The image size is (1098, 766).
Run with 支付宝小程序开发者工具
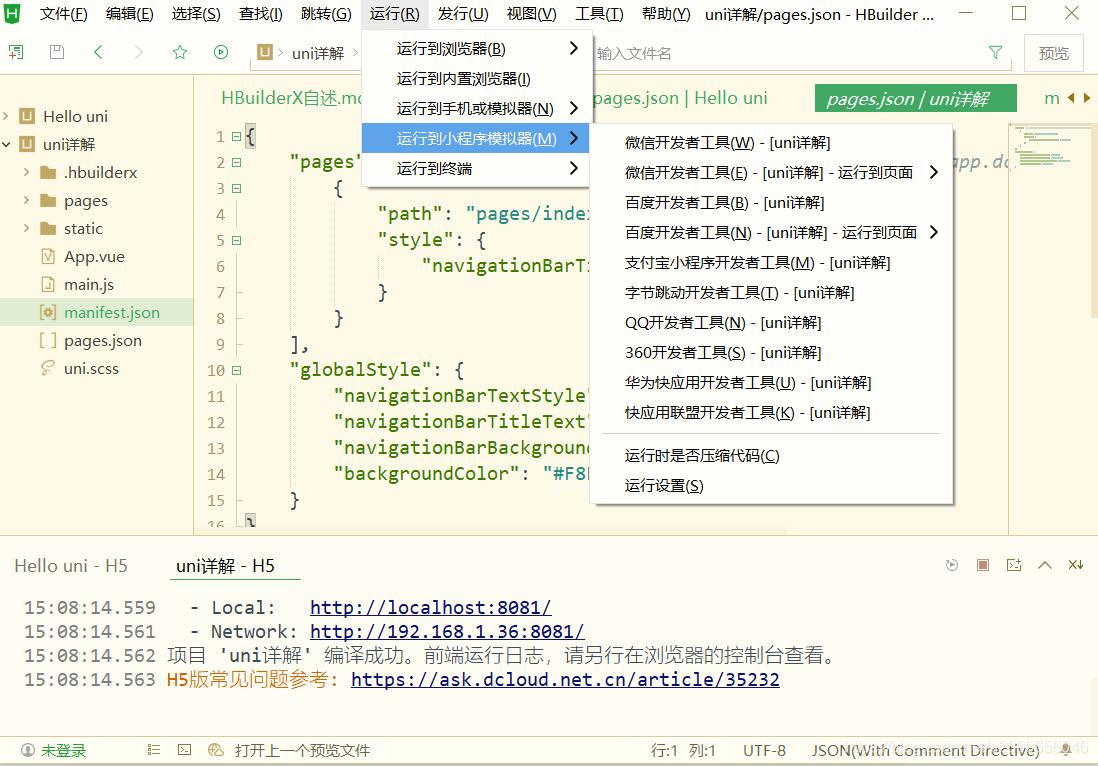[x=771, y=263]
